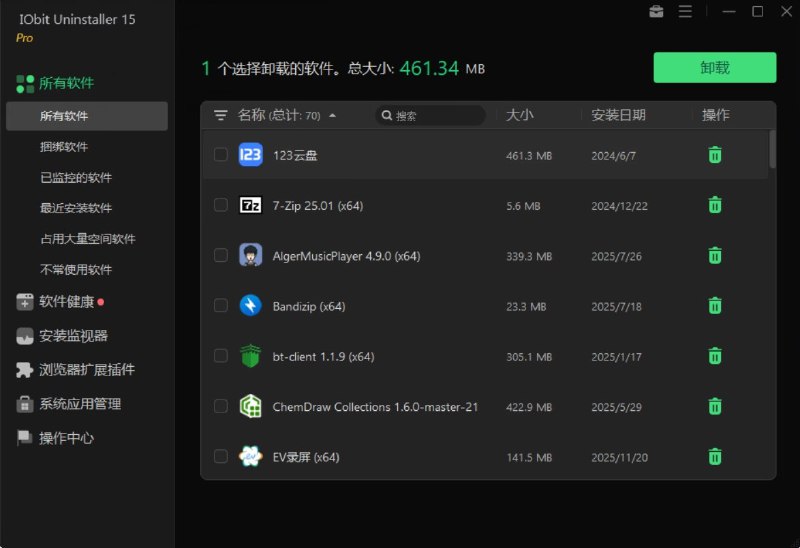Expand the 软件健康 sidebar section
Image resolution: width=800 pixels, height=548 pixels.
point(66,302)
